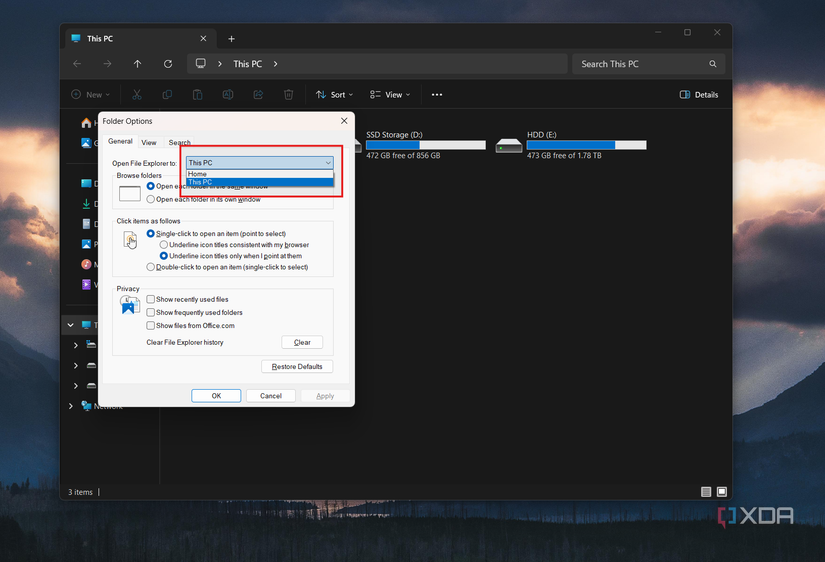825x562 pixels.
Task: Open Home icon in navigation pane
Action: coord(86,123)
